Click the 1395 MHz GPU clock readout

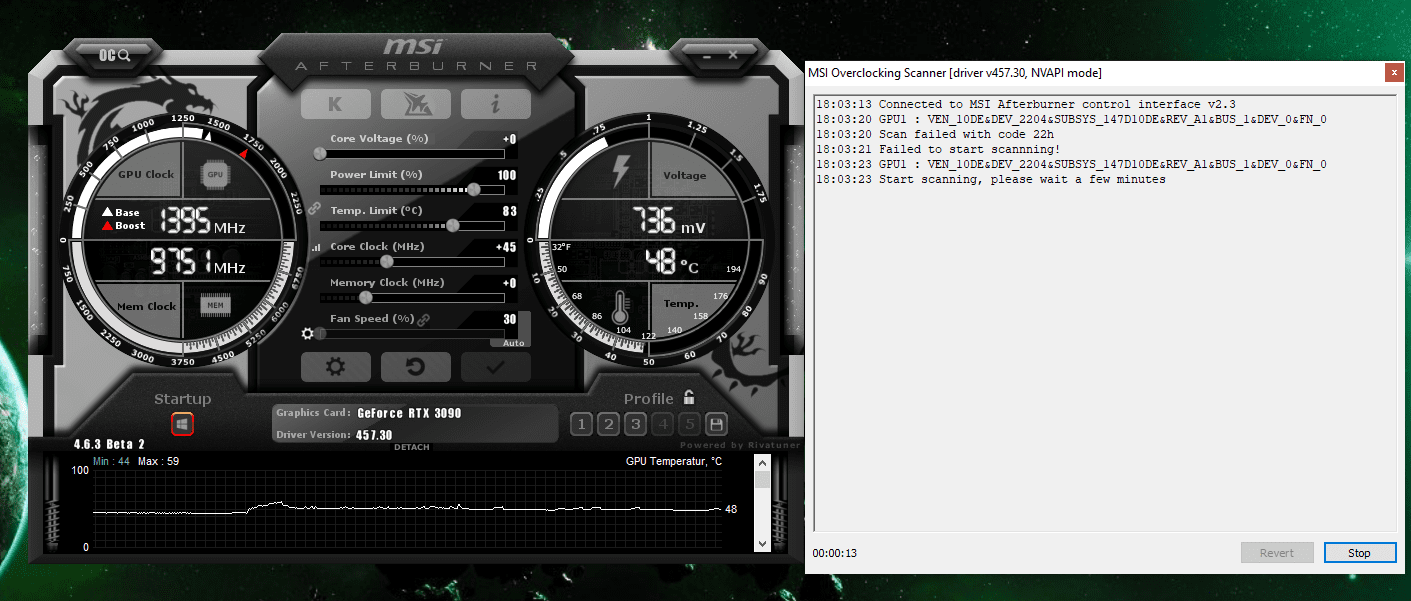pos(202,219)
